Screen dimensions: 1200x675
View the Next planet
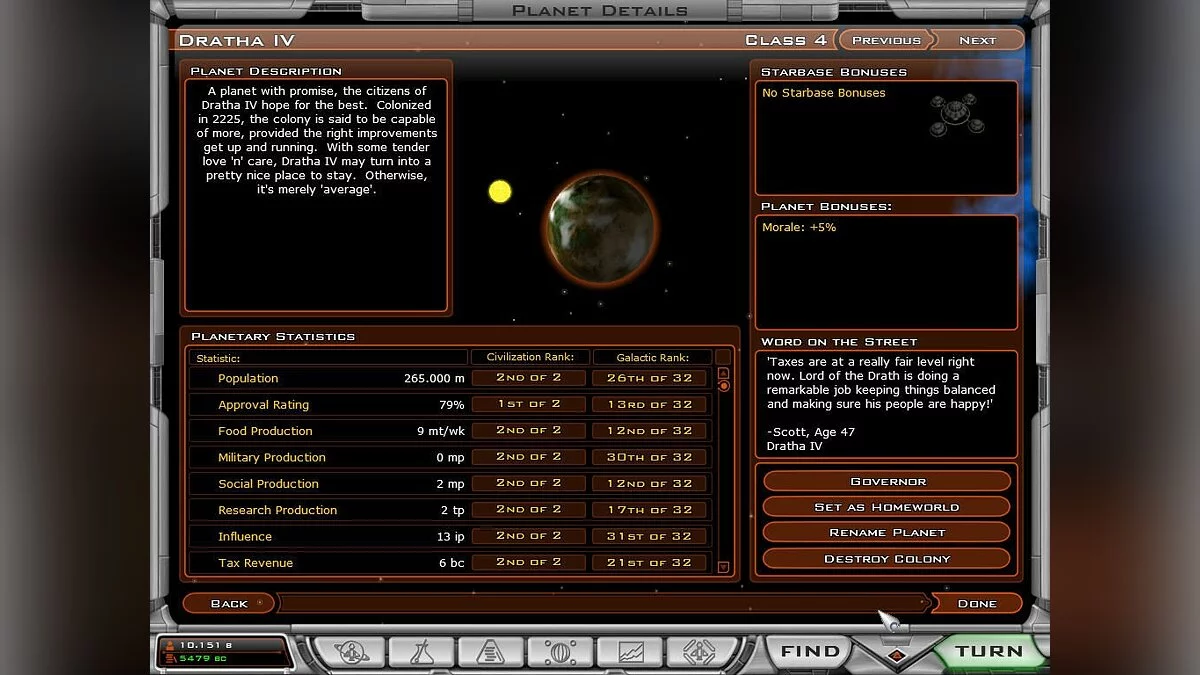[x=977, y=39]
